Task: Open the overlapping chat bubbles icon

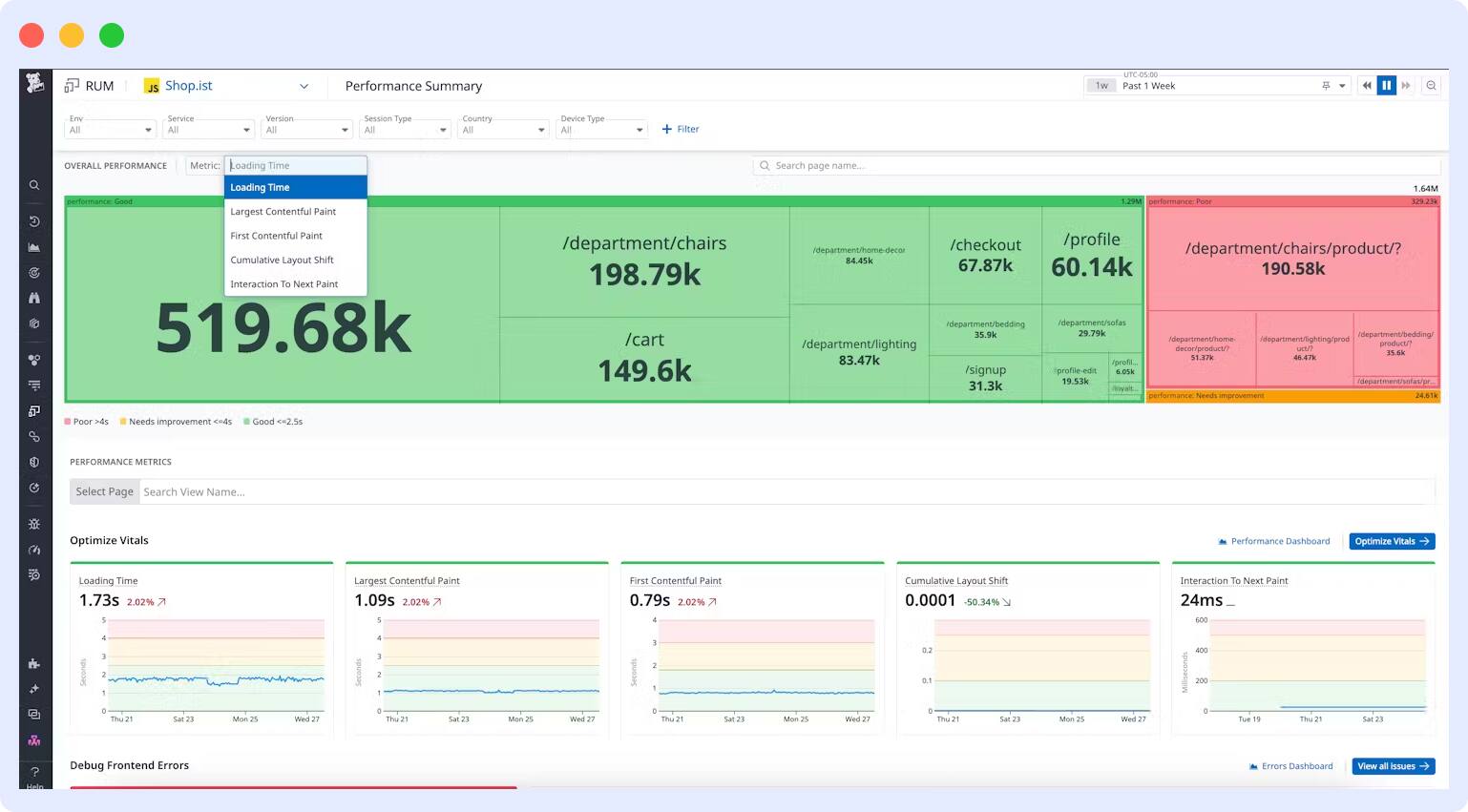Action: (34, 714)
